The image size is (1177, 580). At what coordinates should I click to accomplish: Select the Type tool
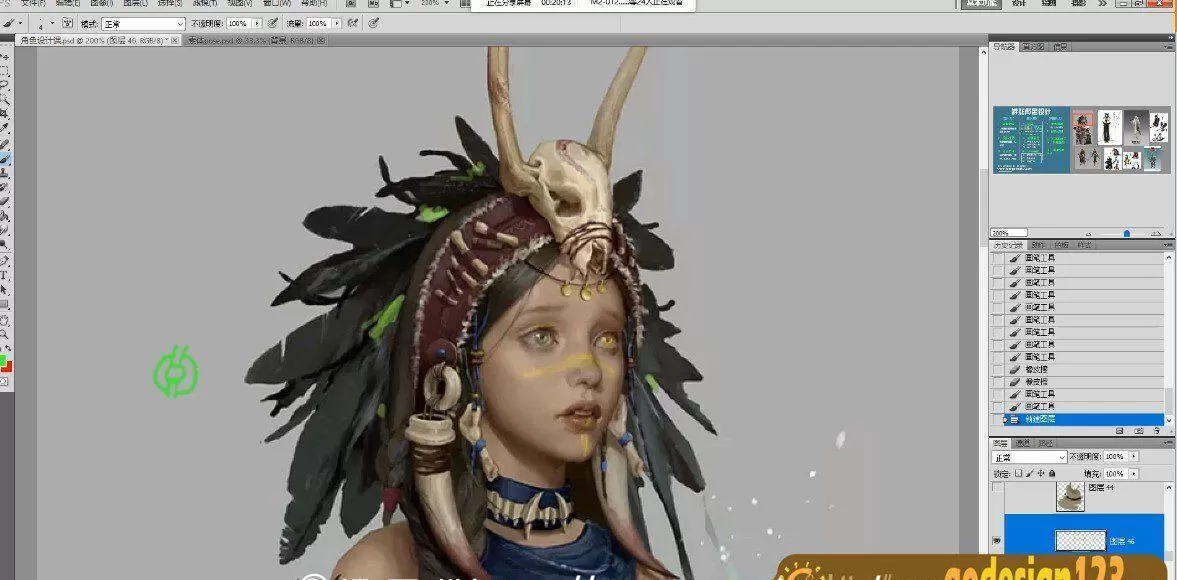click(5, 274)
